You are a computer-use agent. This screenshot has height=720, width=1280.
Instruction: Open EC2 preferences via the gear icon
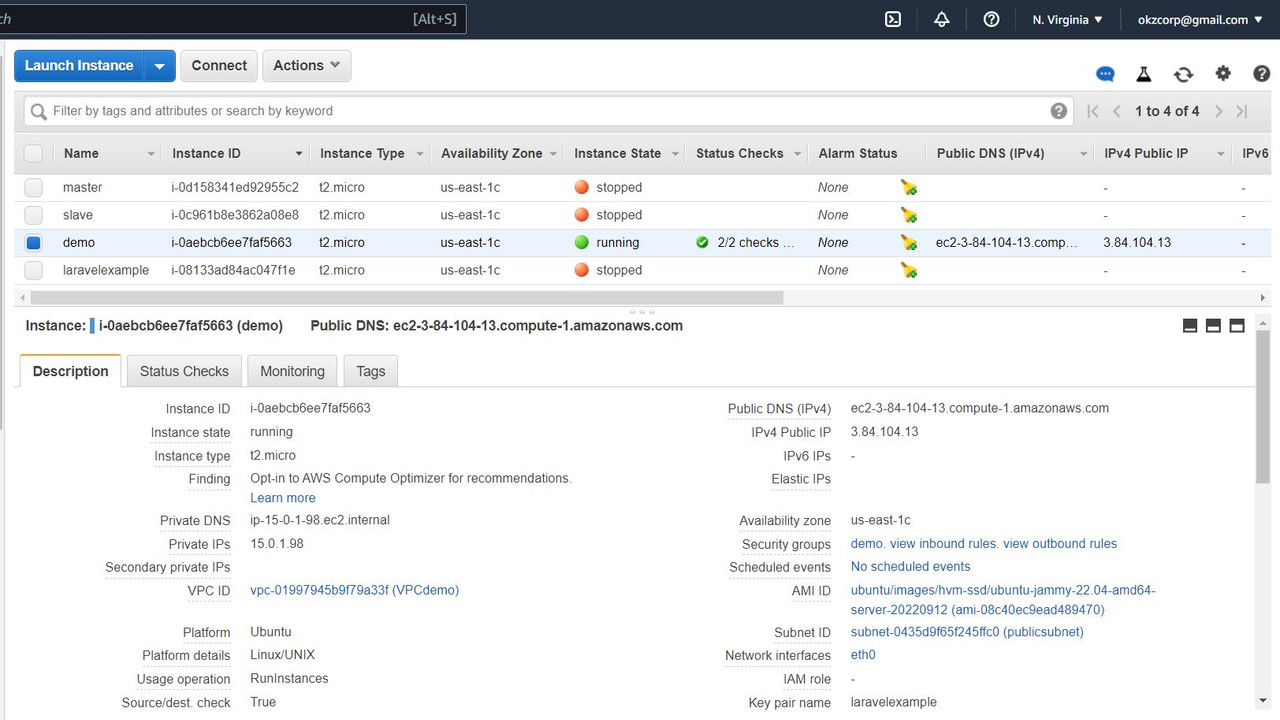[x=1222, y=73]
